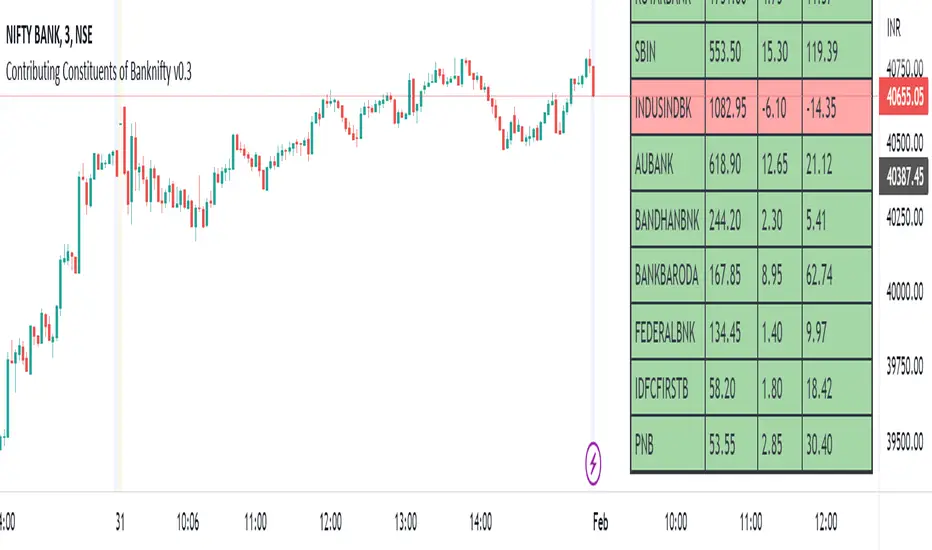932x550 pixels.
Task: Click the 13:00 time axis label
Action: [406, 520]
